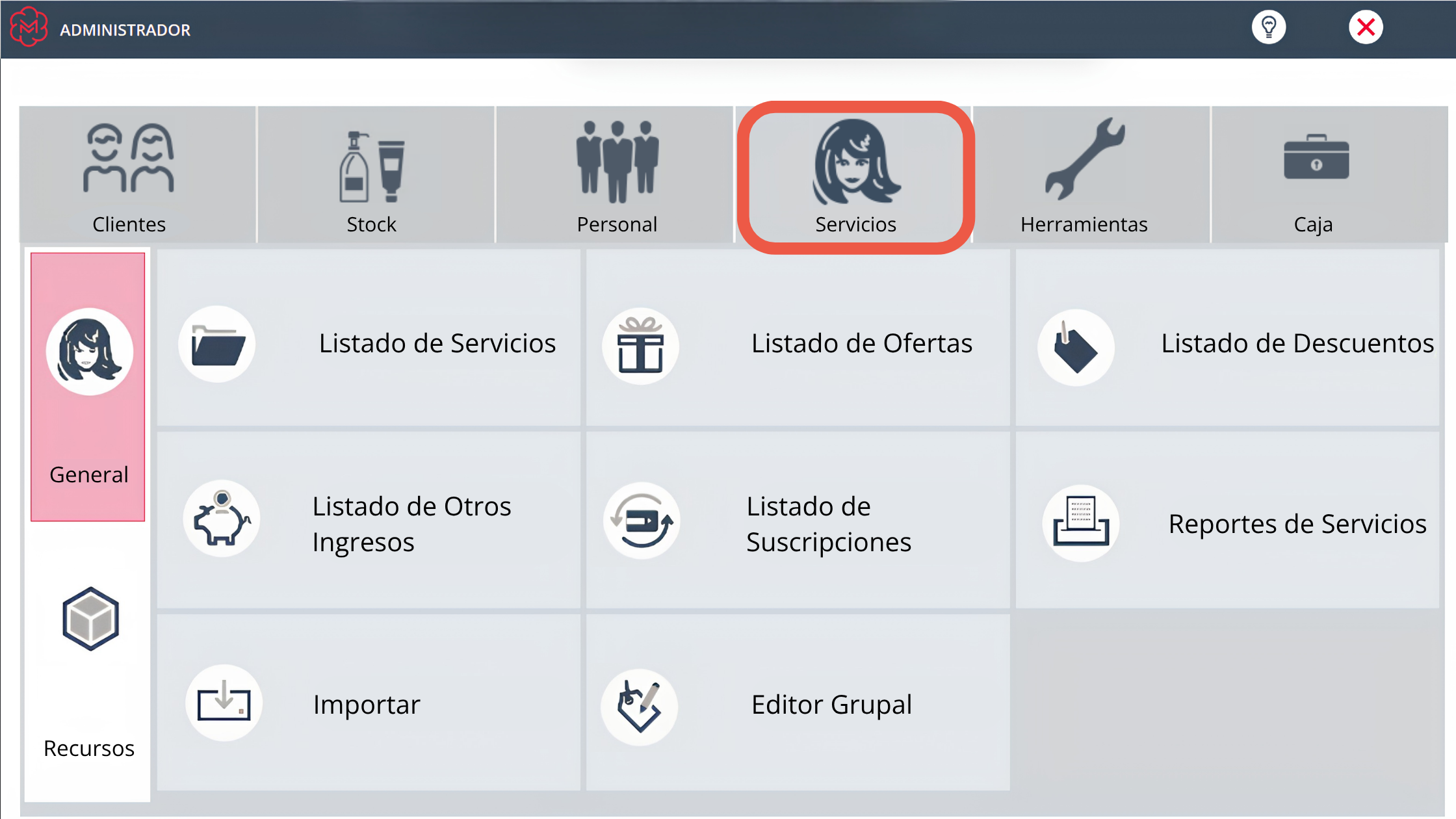1456x819 pixels.
Task: Open the Importar option
Action: (369, 703)
